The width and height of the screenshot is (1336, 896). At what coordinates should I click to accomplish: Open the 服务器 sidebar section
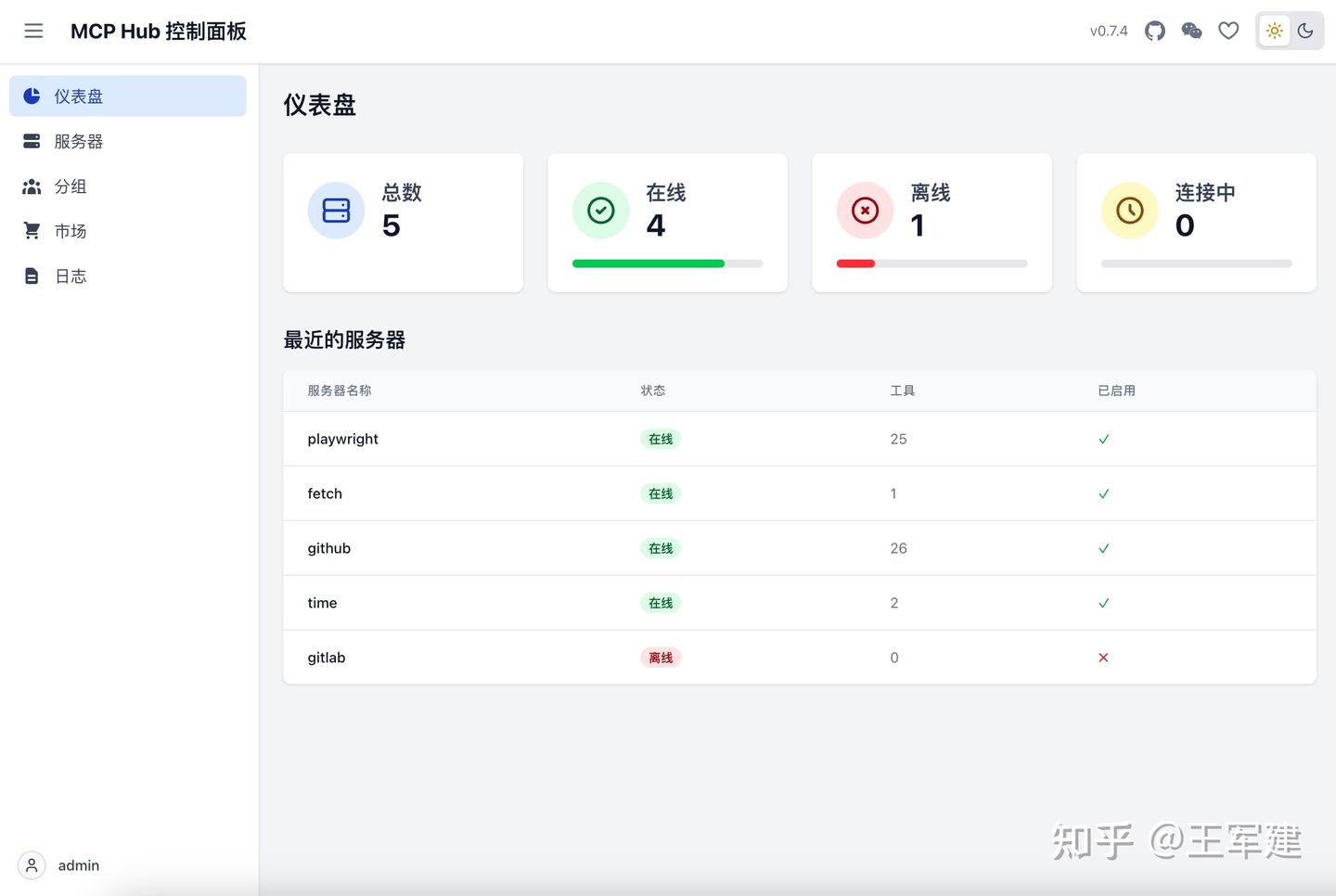(x=77, y=141)
